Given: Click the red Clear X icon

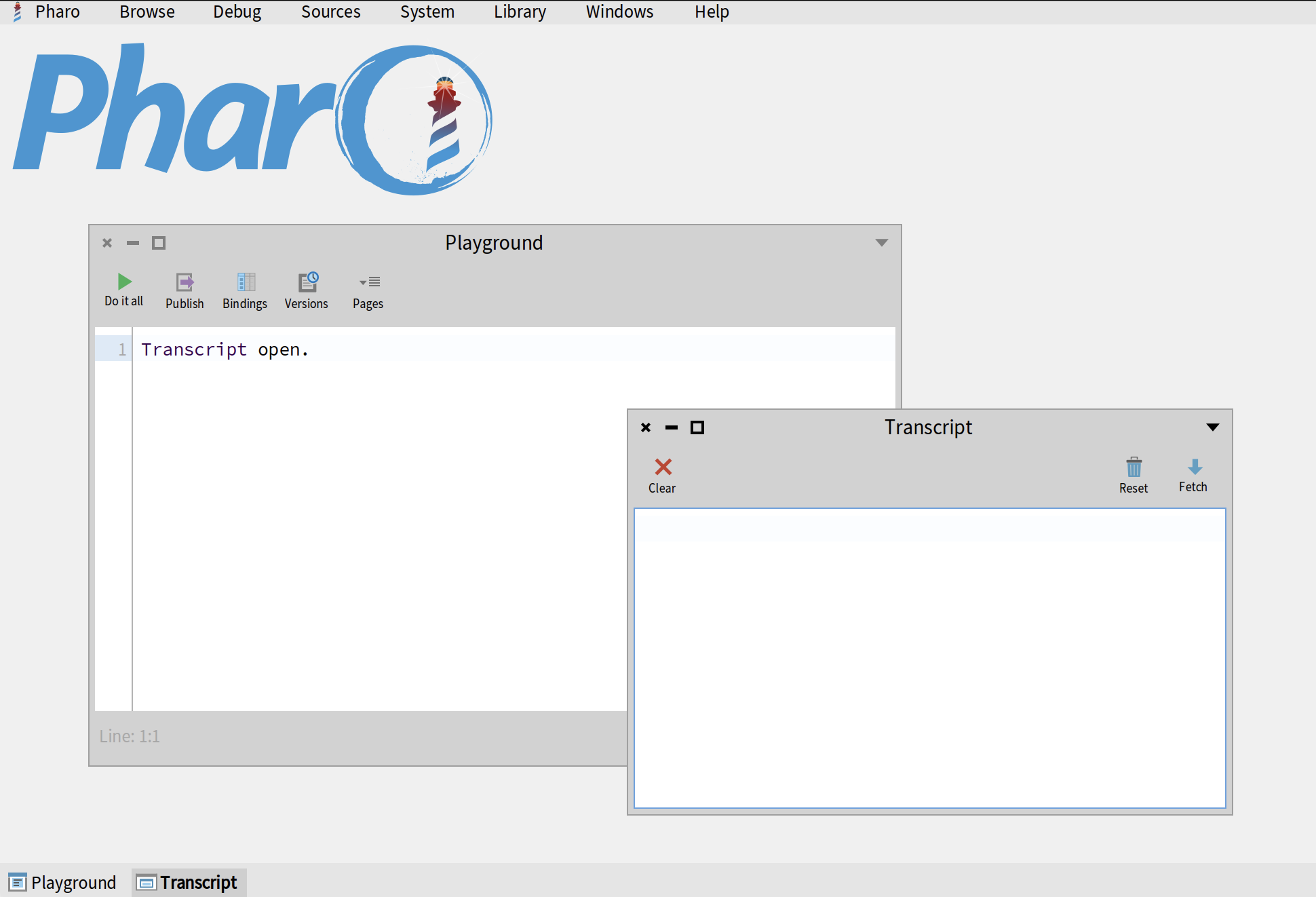Looking at the screenshot, I should point(663,467).
